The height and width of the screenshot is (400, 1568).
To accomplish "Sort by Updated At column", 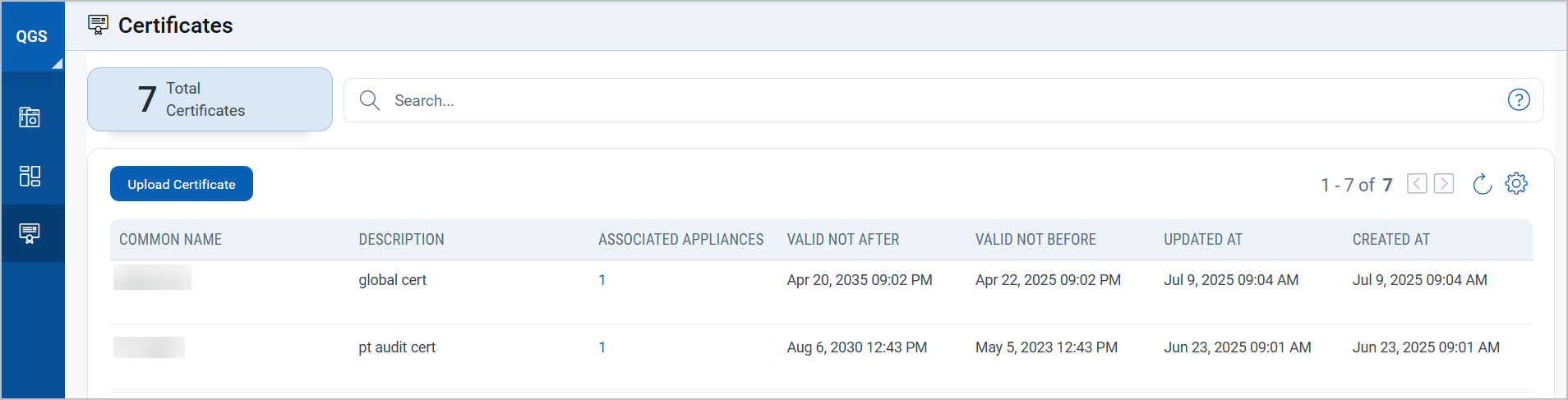I will (1202, 240).
